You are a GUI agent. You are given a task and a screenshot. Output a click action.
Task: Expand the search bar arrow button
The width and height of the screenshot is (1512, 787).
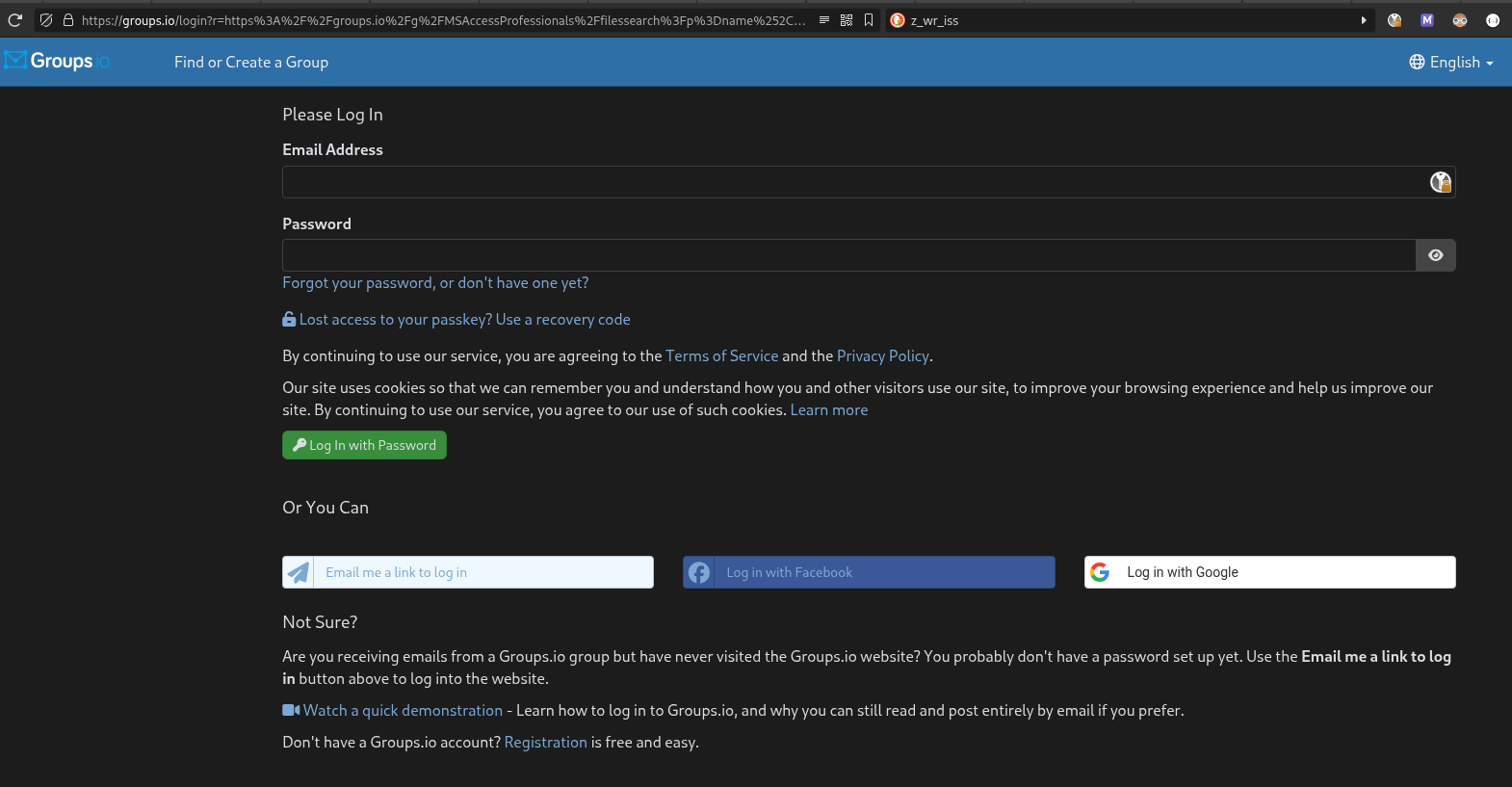click(1364, 20)
